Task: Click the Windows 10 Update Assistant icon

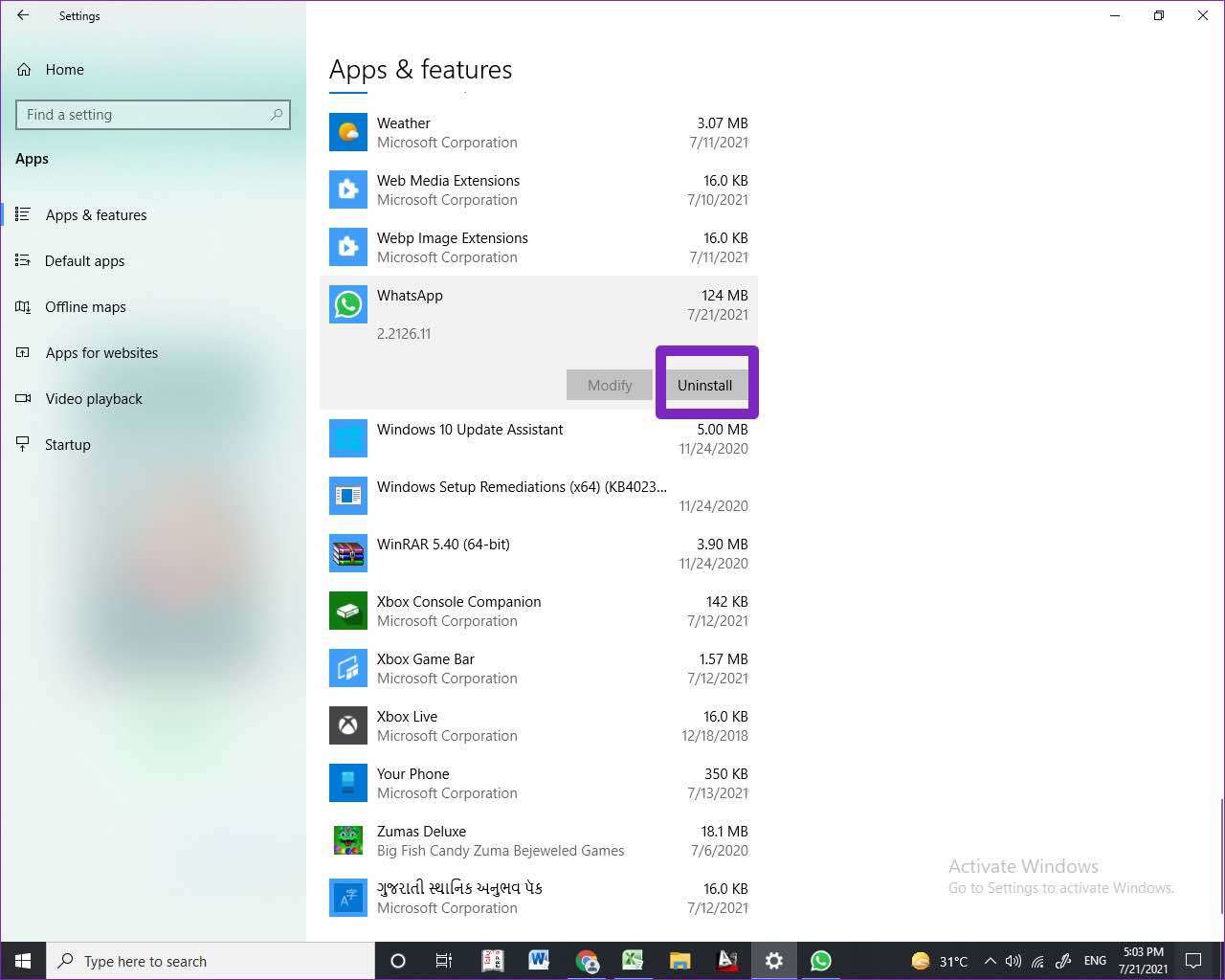Action: coord(348,438)
